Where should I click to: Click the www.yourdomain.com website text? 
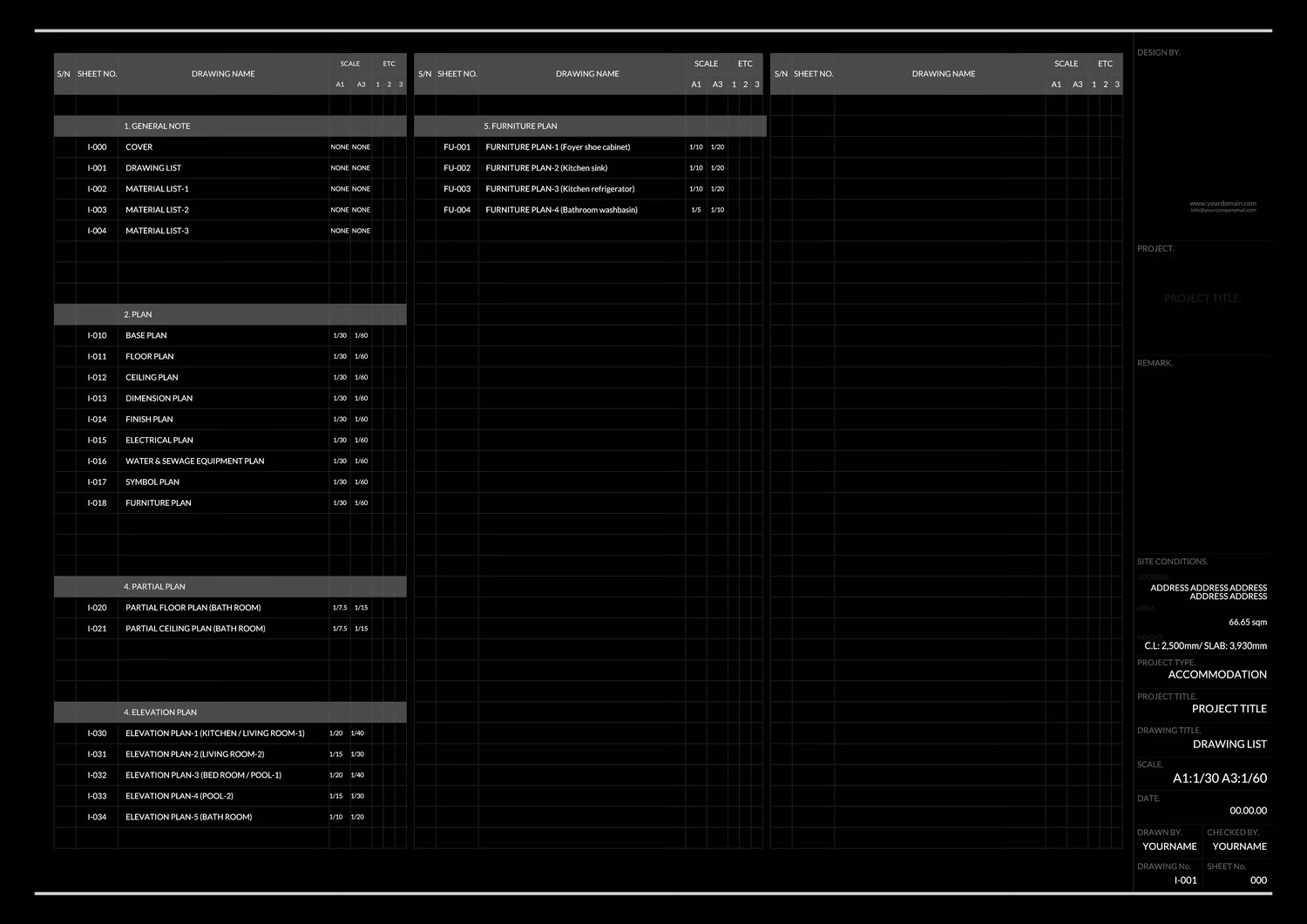1223,204
